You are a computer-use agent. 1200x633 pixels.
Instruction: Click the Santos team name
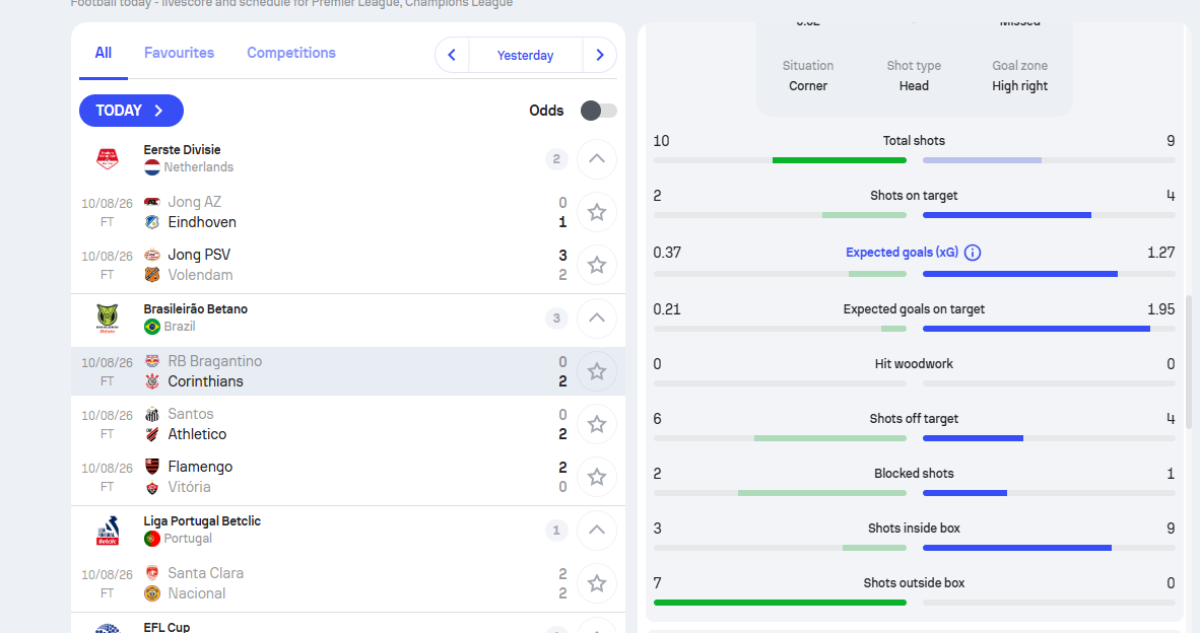click(191, 414)
